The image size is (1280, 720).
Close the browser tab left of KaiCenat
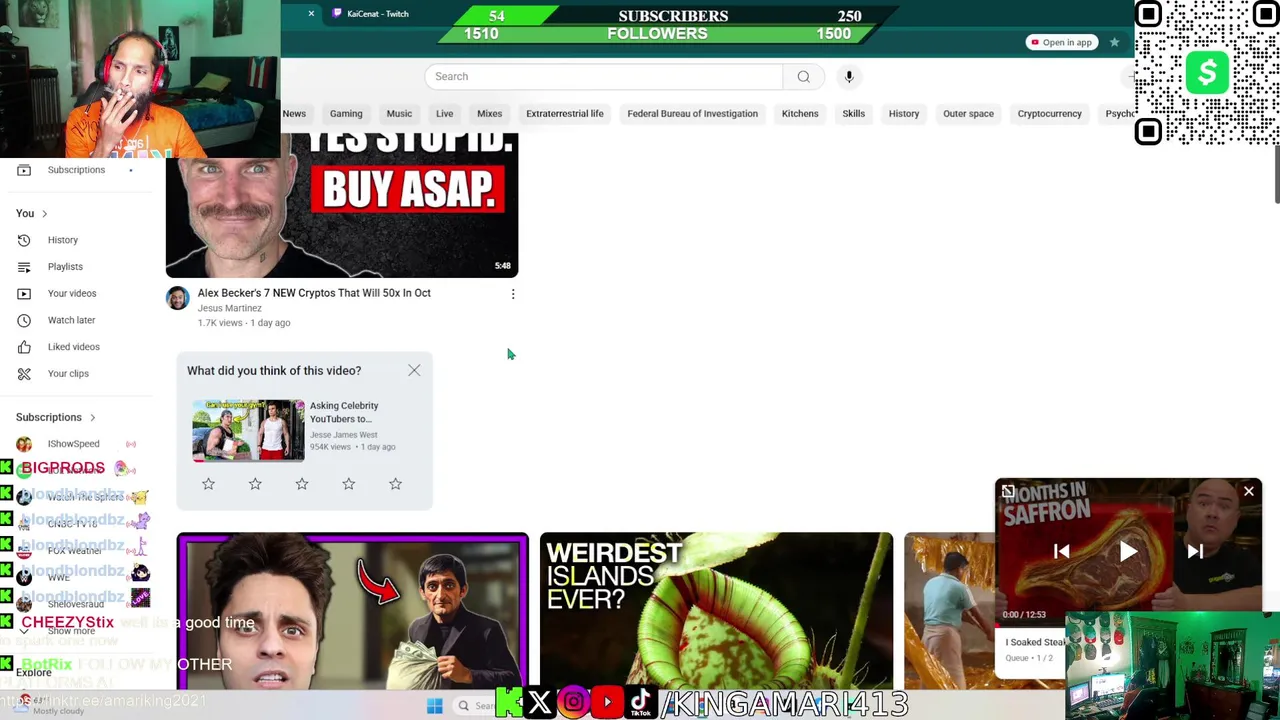[x=311, y=13]
